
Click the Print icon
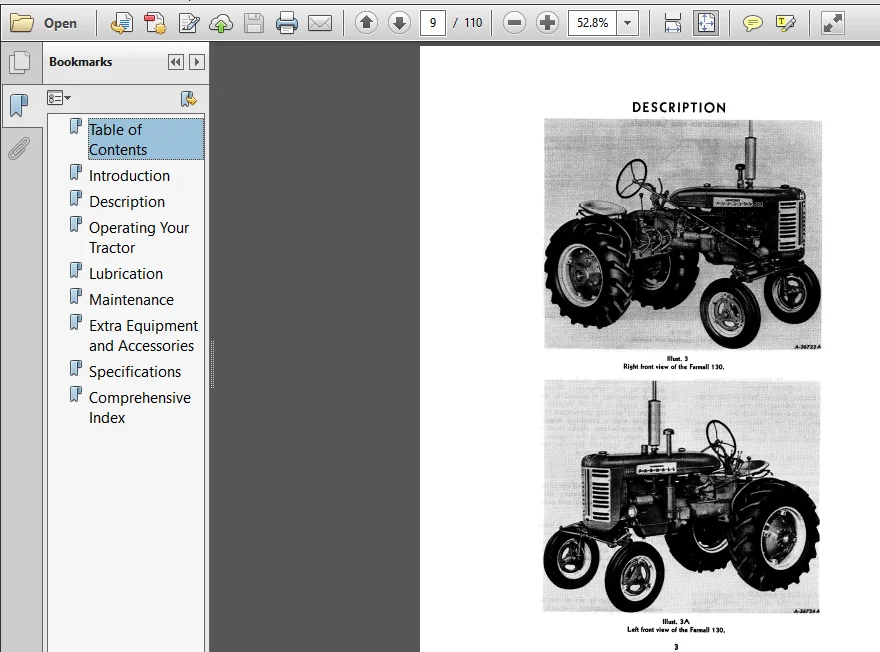pos(287,23)
